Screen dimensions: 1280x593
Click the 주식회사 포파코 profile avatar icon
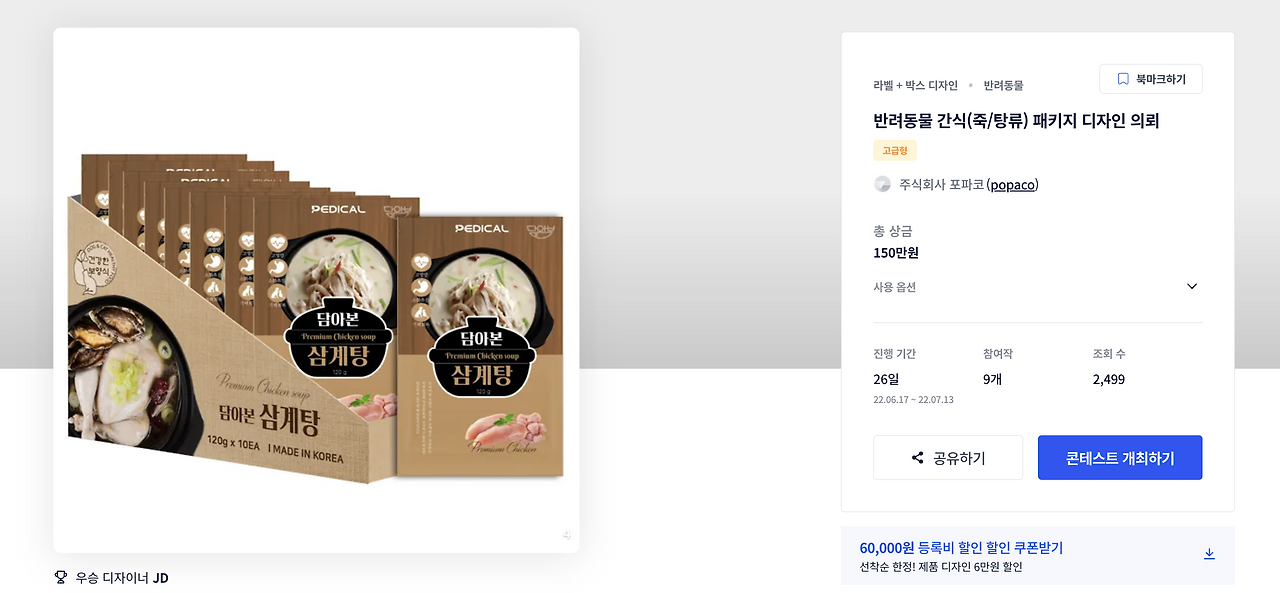tap(882, 184)
